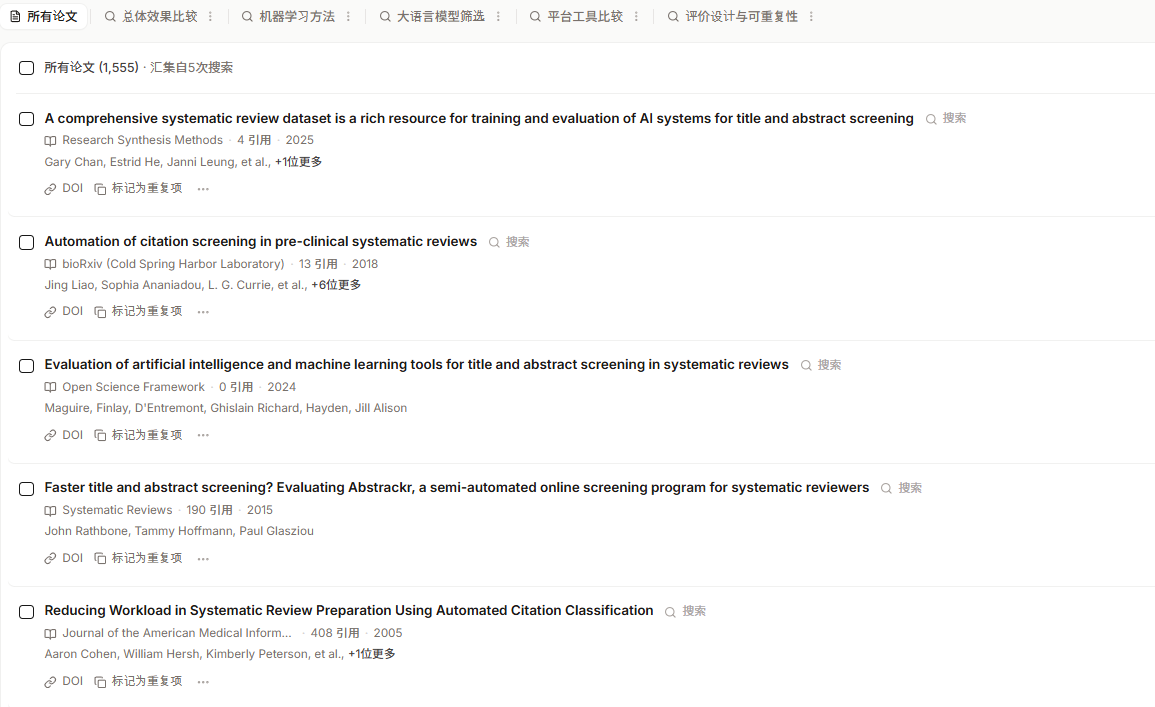Open DOI link for John Rathbone paper
Viewport: 1155px width, 707px height.
click(x=63, y=558)
